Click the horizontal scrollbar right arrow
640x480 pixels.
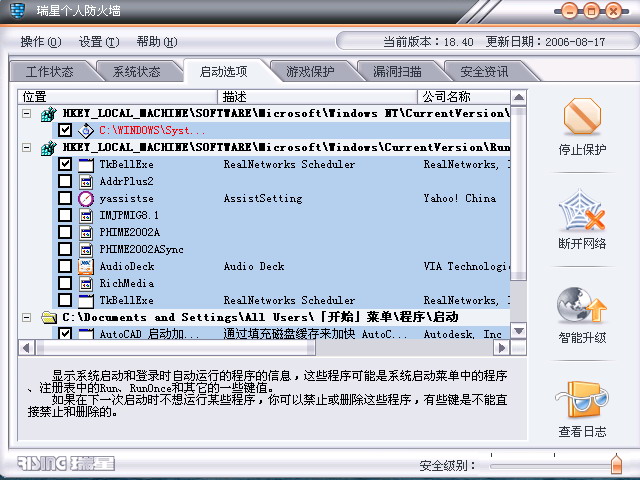click(x=502, y=348)
